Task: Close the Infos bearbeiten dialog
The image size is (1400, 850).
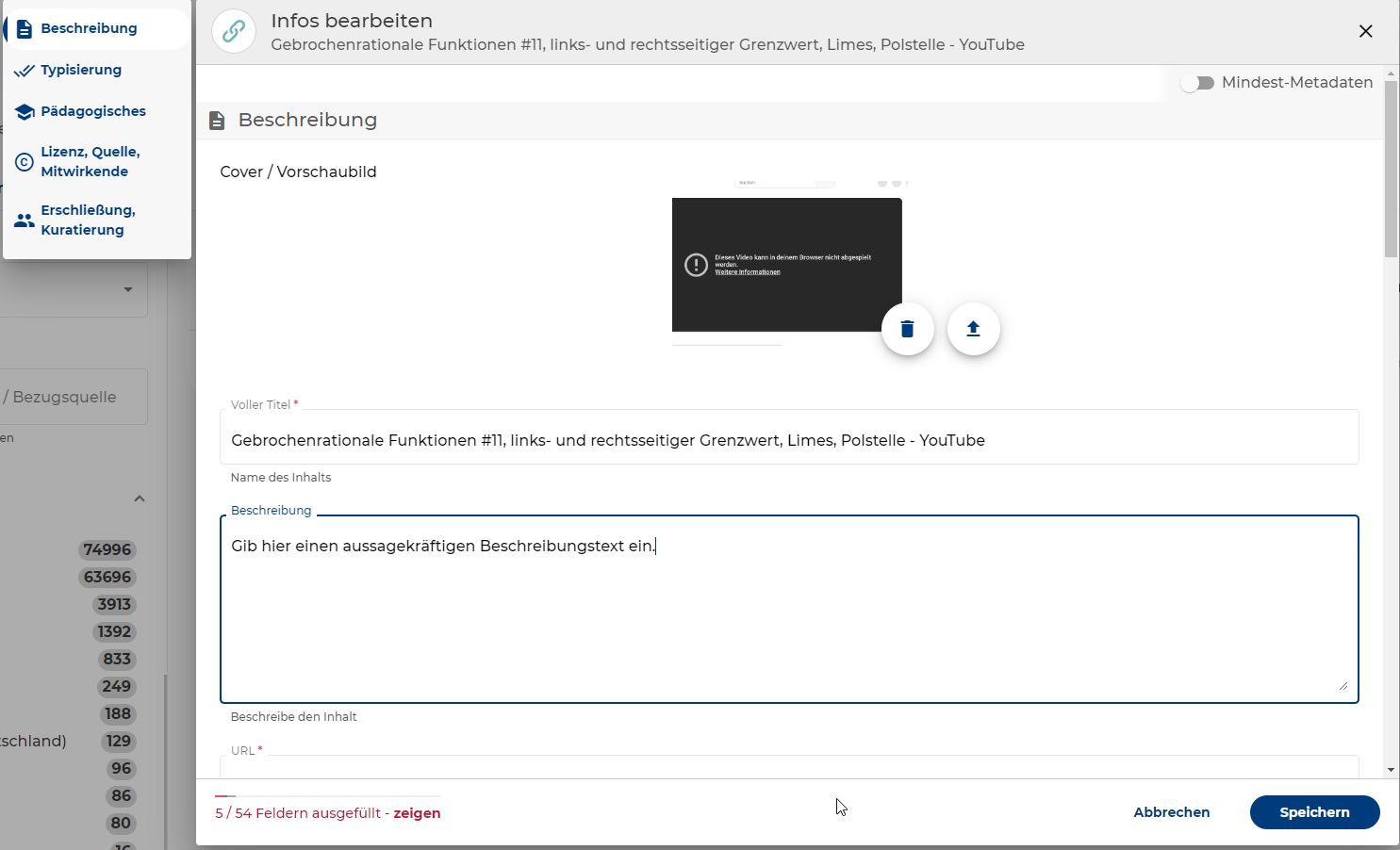Action: coord(1365,31)
